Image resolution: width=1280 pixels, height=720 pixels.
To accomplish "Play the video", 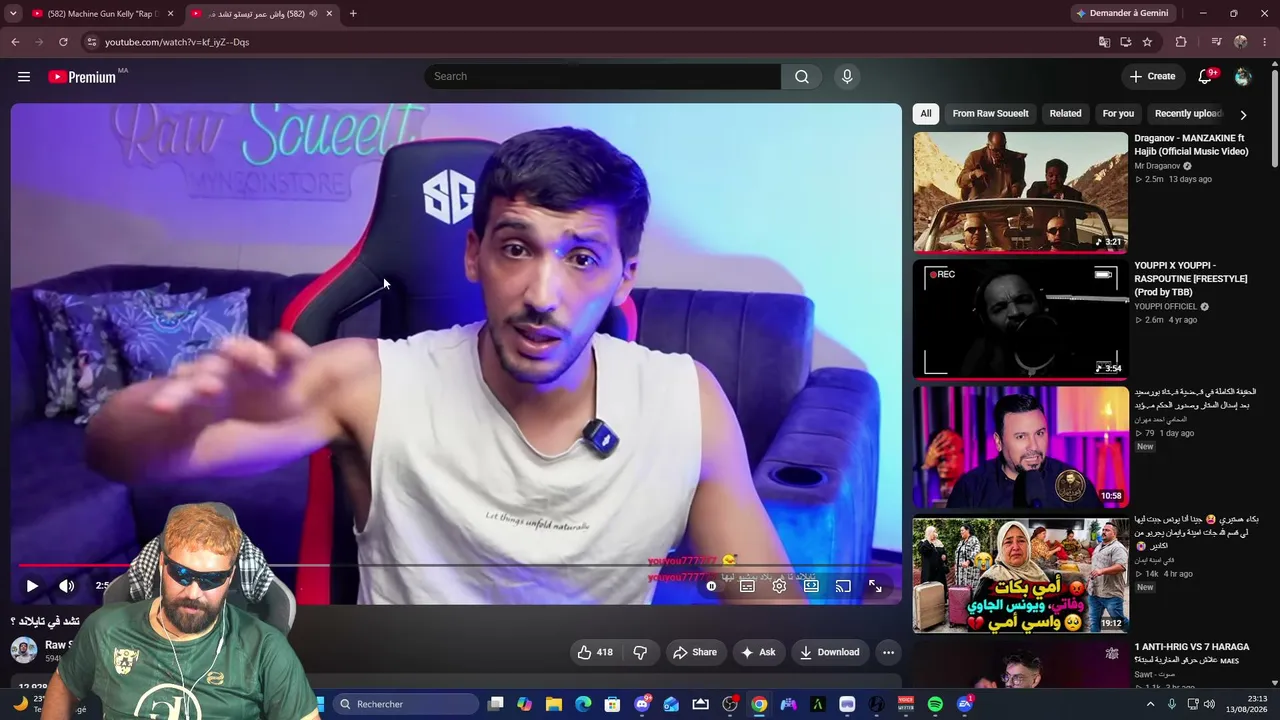I will (x=32, y=586).
